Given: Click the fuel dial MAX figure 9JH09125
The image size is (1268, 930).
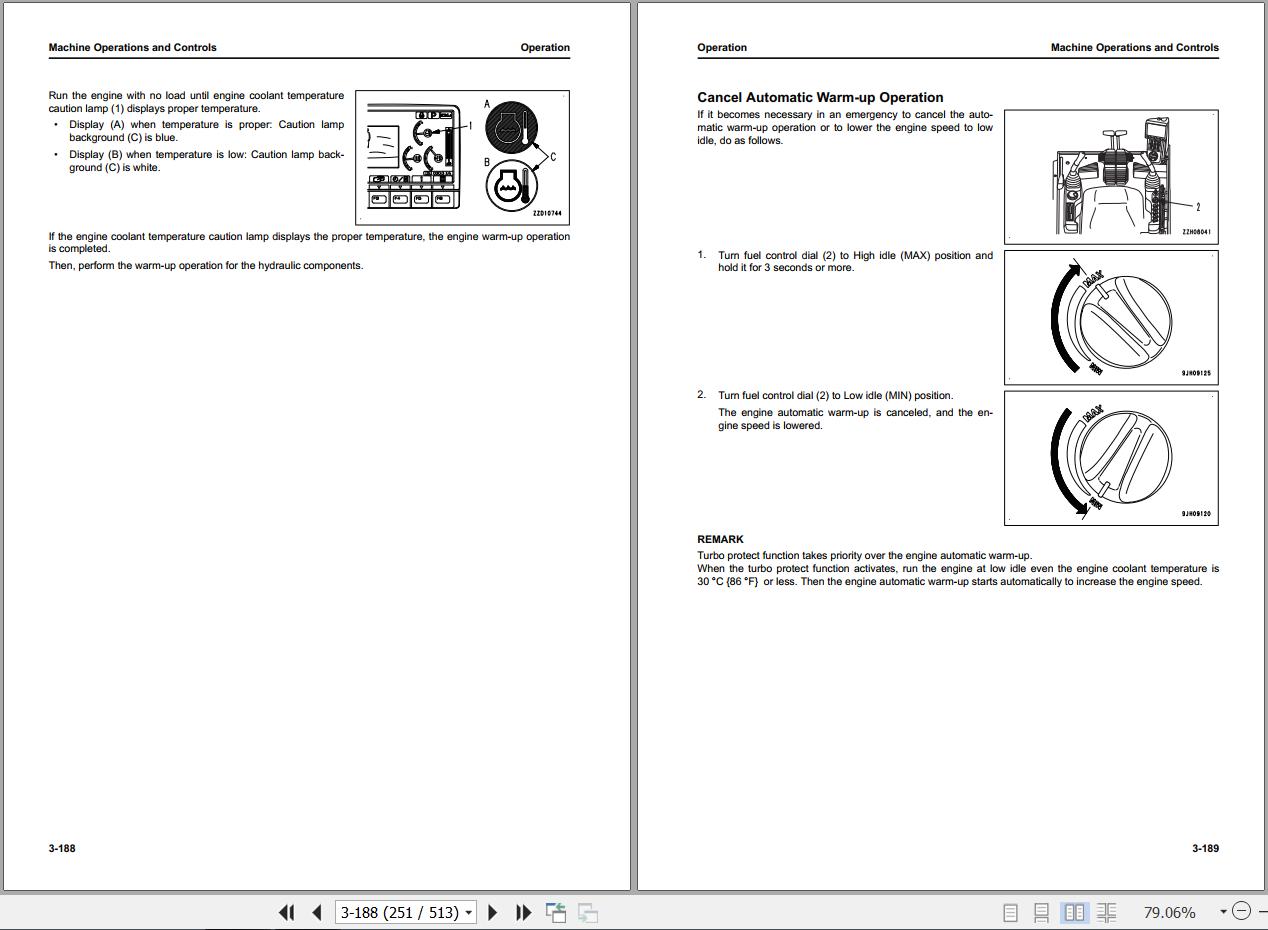Looking at the screenshot, I should (1111, 317).
